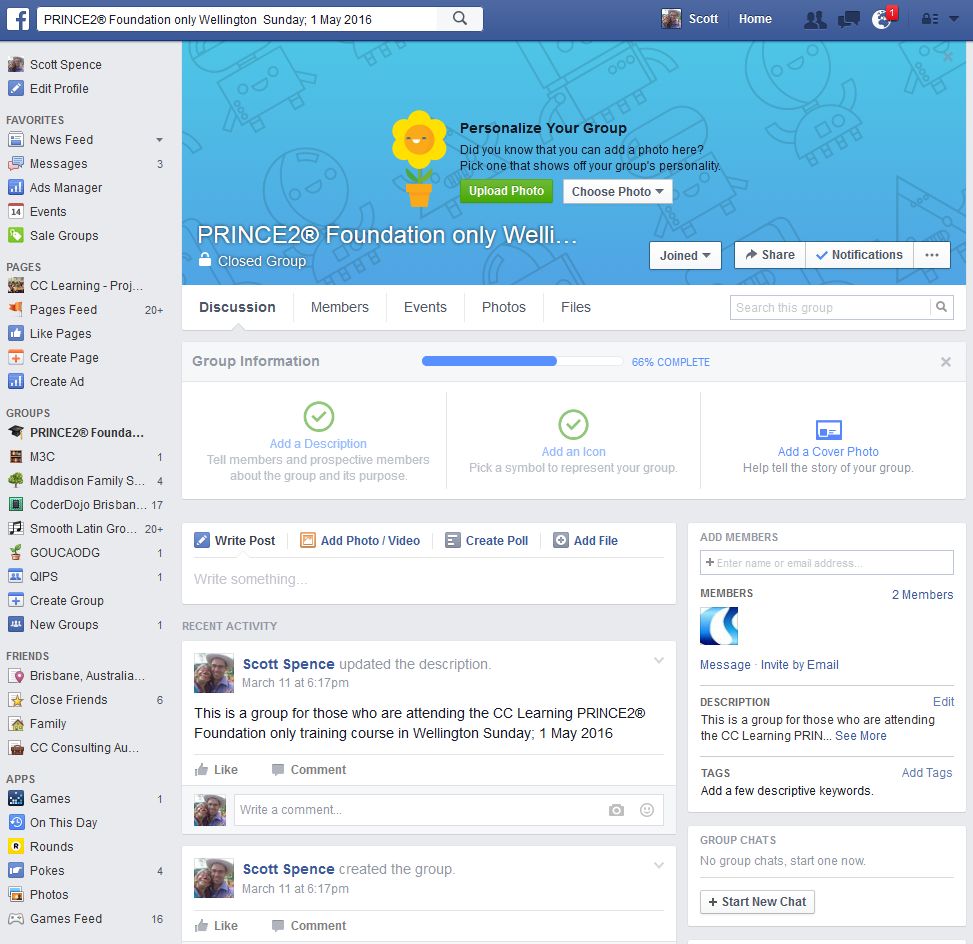973x944 pixels.
Task: Click camera icon in comment box
Action: pos(616,810)
